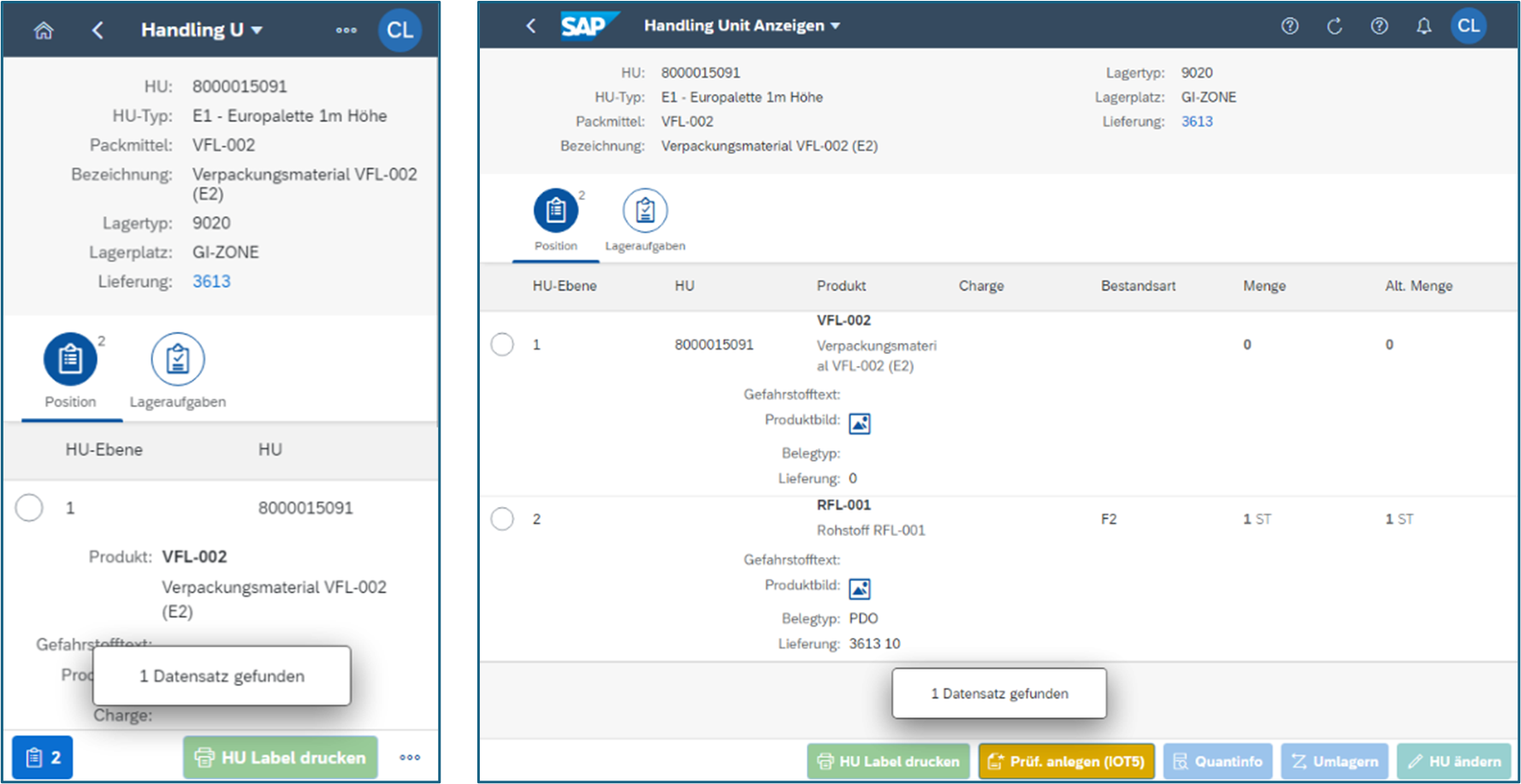Click Prüf. anlegen (IOT5) button

(1067, 761)
